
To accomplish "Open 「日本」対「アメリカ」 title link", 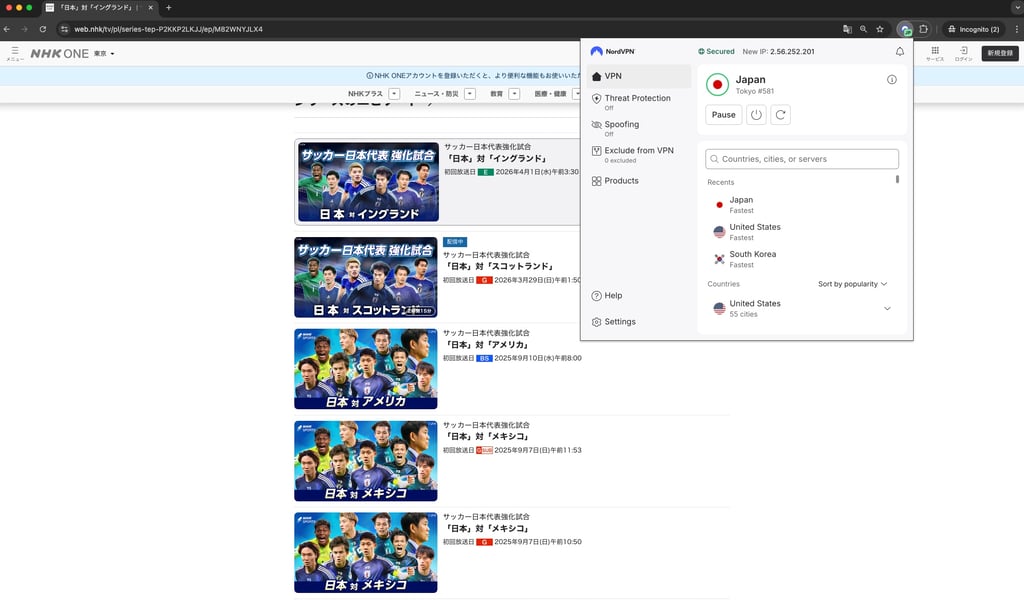I will pos(486,345).
